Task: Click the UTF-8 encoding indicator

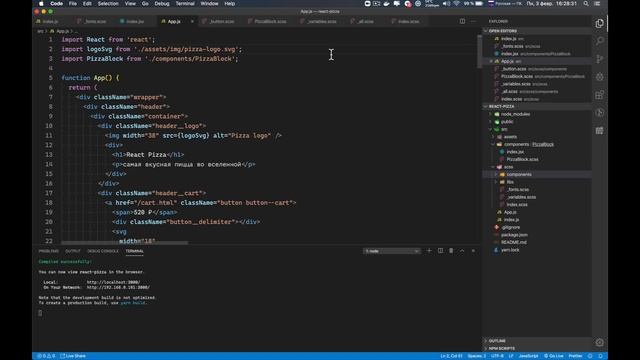Action: (x=497, y=356)
